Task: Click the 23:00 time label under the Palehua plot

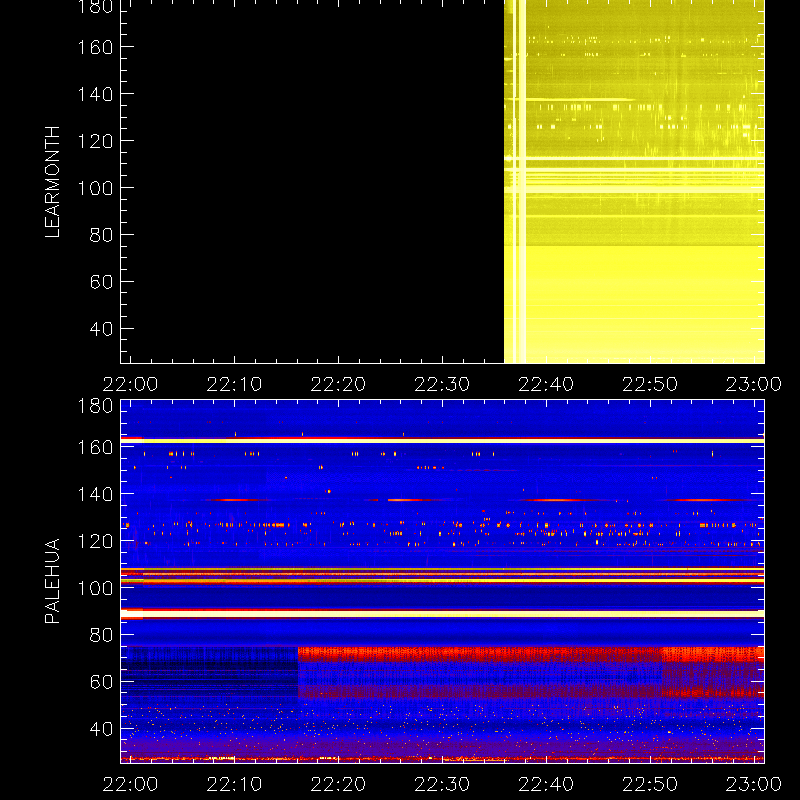Action: (x=754, y=784)
